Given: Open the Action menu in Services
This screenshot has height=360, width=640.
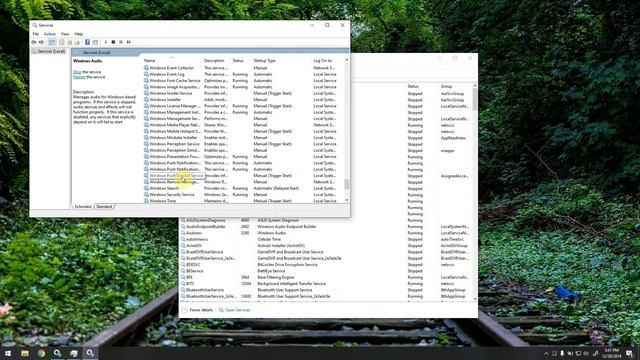Looking at the screenshot, I should click(x=50, y=34).
